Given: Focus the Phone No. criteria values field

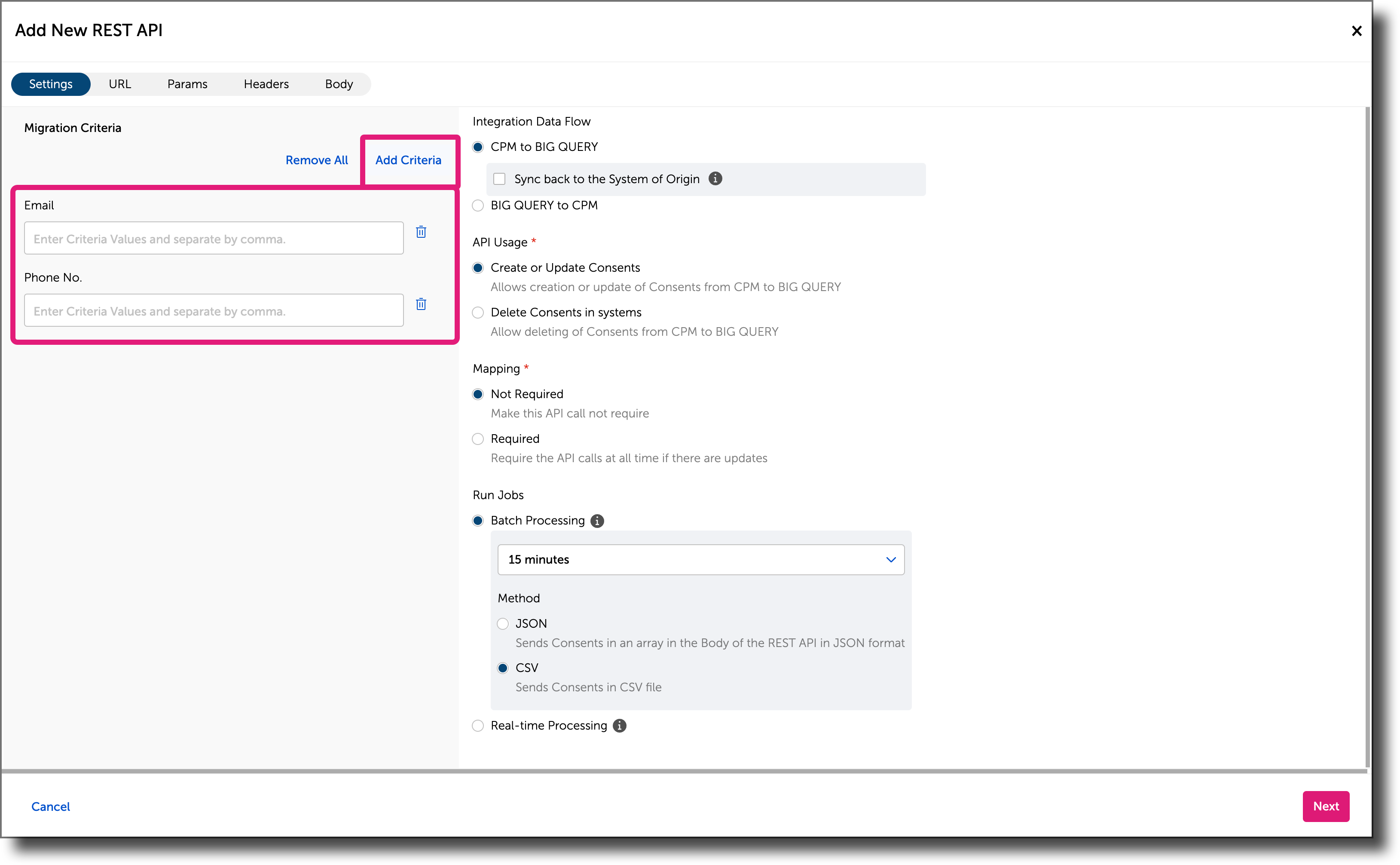Looking at the screenshot, I should point(214,311).
